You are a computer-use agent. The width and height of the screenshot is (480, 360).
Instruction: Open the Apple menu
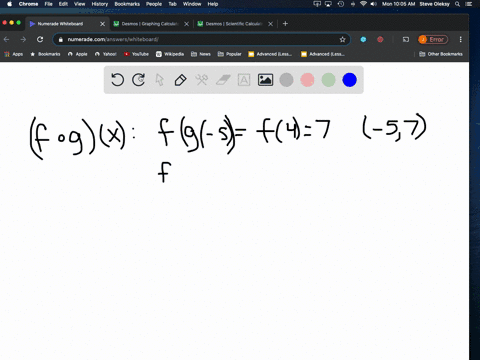coord(9,4)
